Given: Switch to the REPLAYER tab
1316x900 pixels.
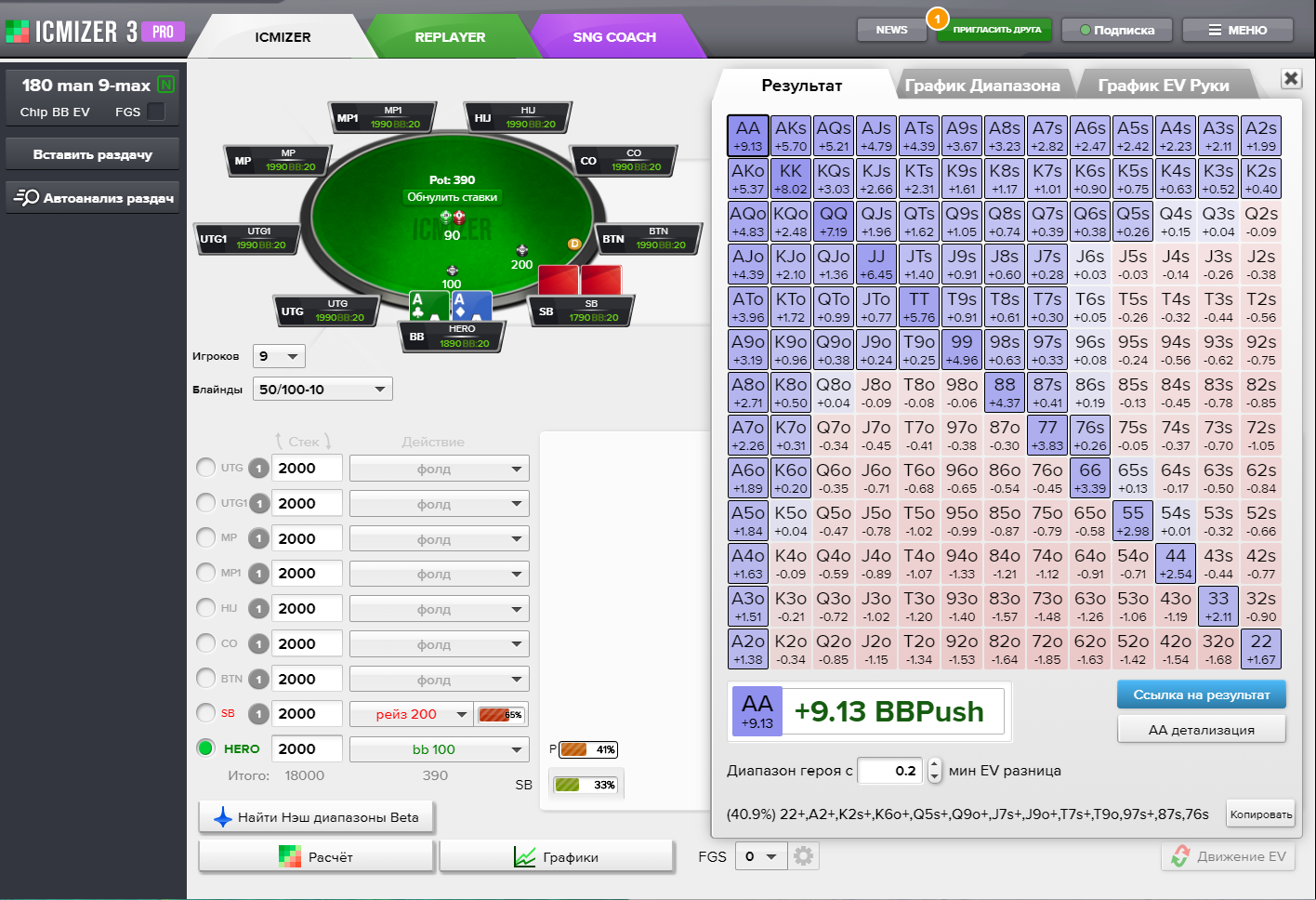Looking at the screenshot, I should click(x=450, y=37).
